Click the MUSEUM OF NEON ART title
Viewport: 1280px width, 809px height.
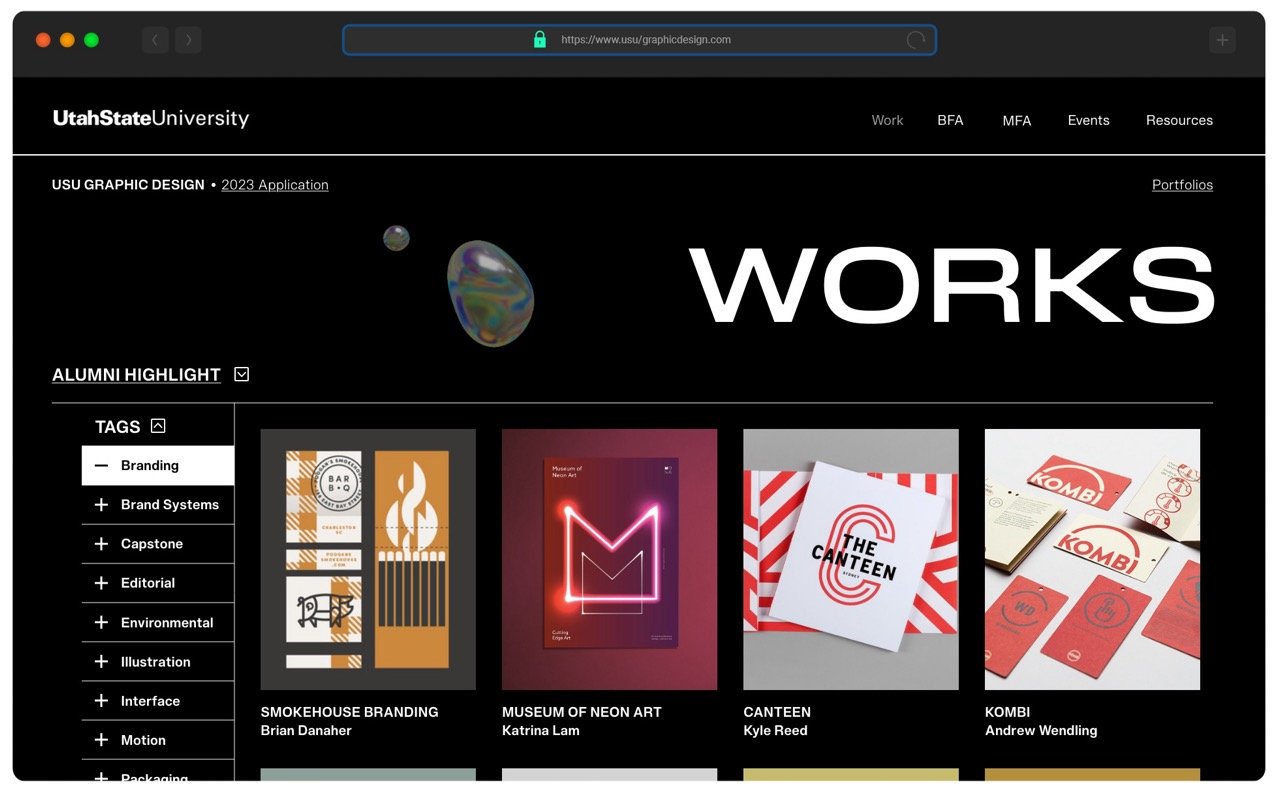582,712
